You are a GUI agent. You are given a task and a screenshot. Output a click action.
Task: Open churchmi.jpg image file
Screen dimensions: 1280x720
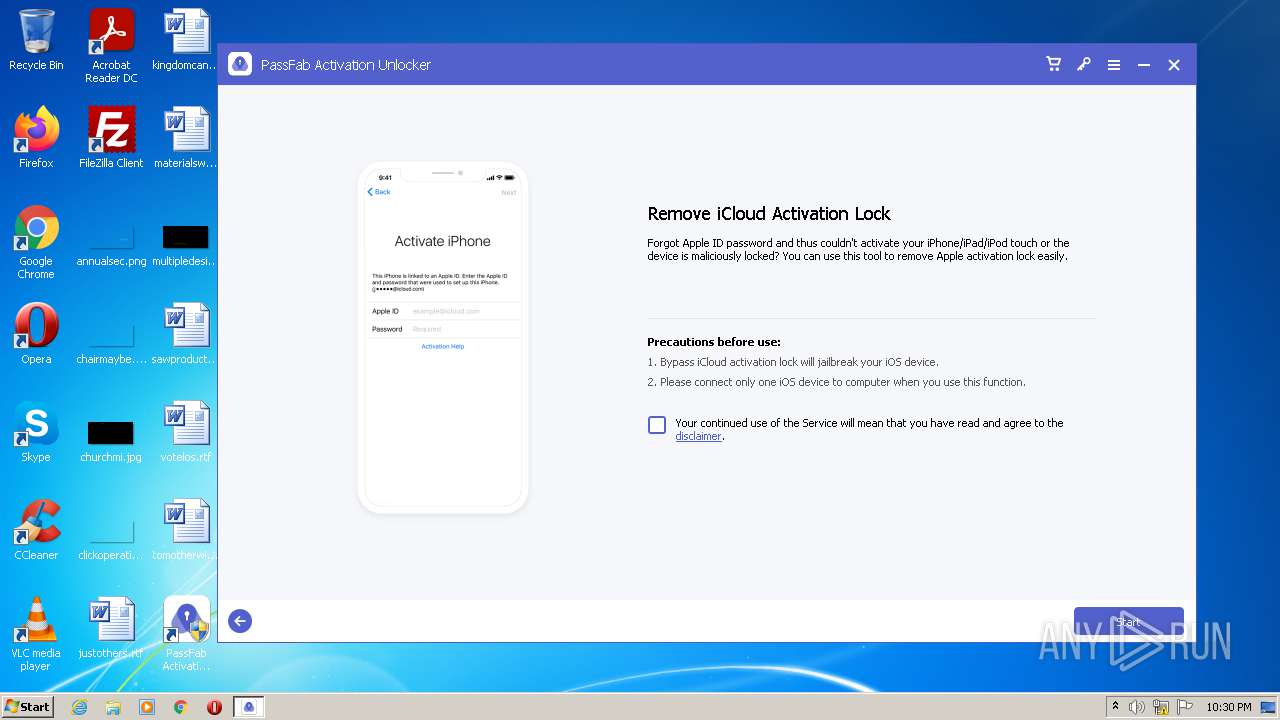point(111,441)
